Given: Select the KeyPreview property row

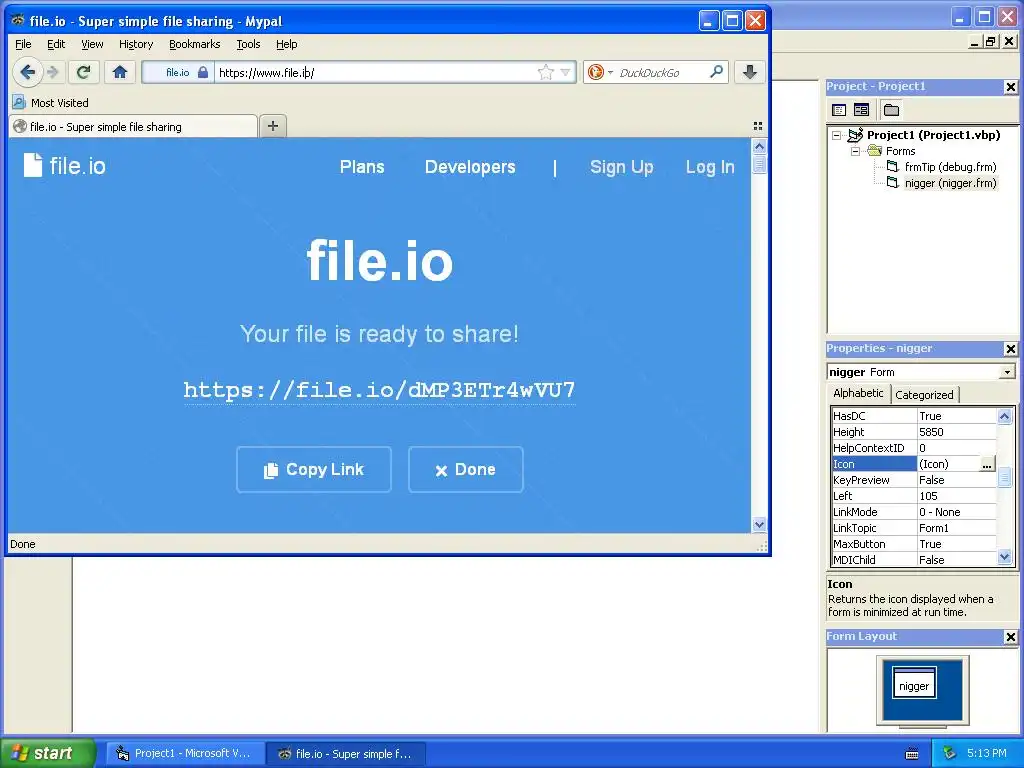Looking at the screenshot, I should point(914,480).
